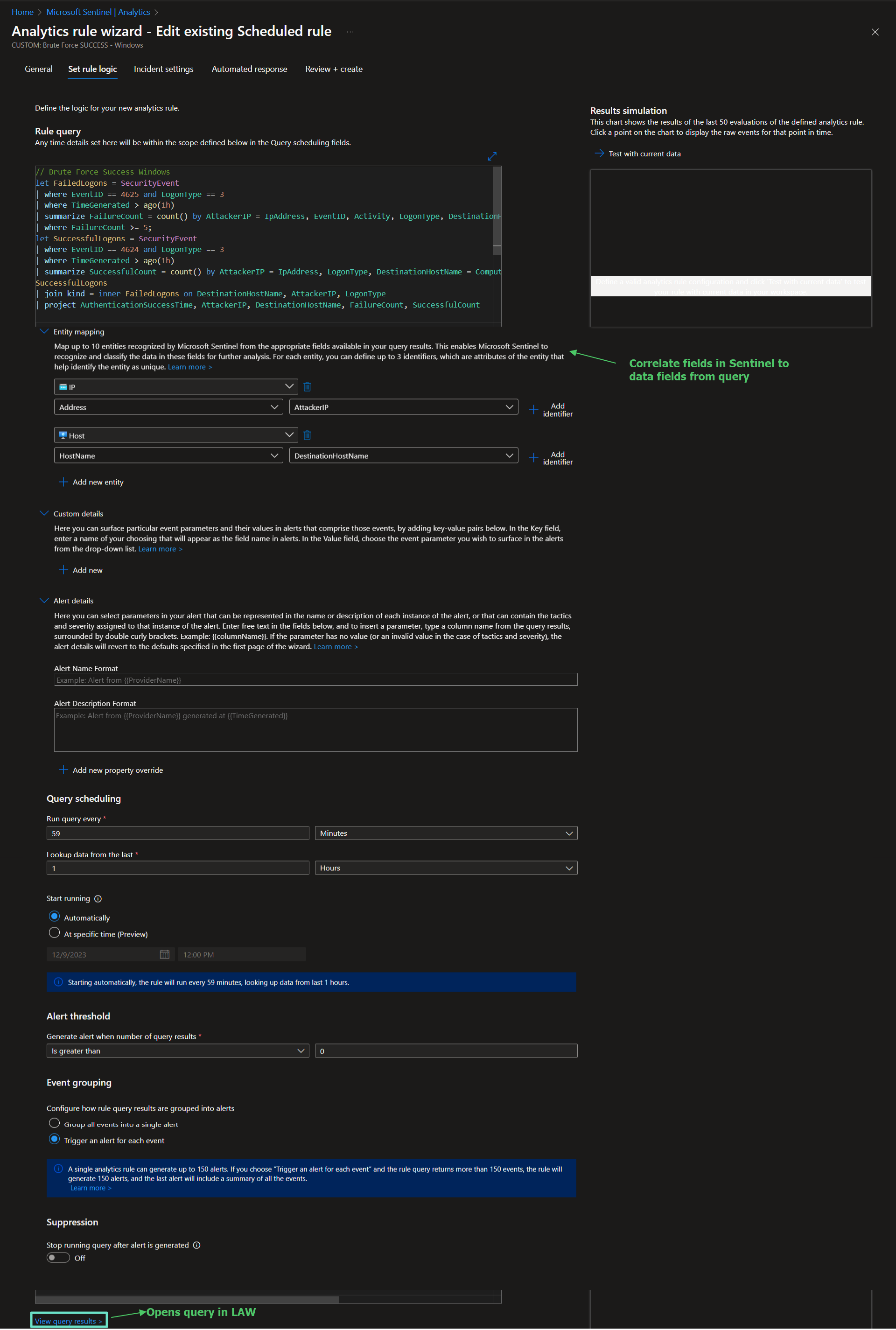Toggle Stop running query after alert

point(58,1258)
